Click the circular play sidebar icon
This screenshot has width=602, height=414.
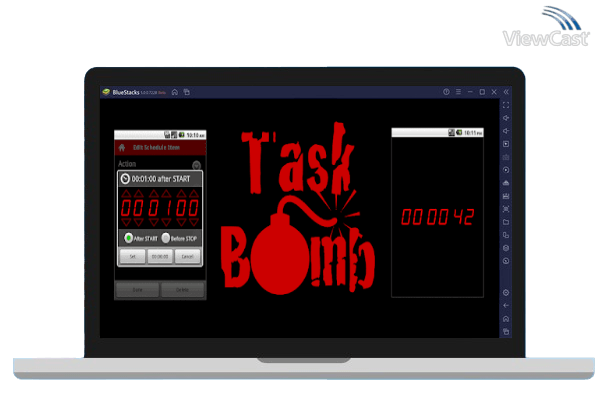click(506, 170)
